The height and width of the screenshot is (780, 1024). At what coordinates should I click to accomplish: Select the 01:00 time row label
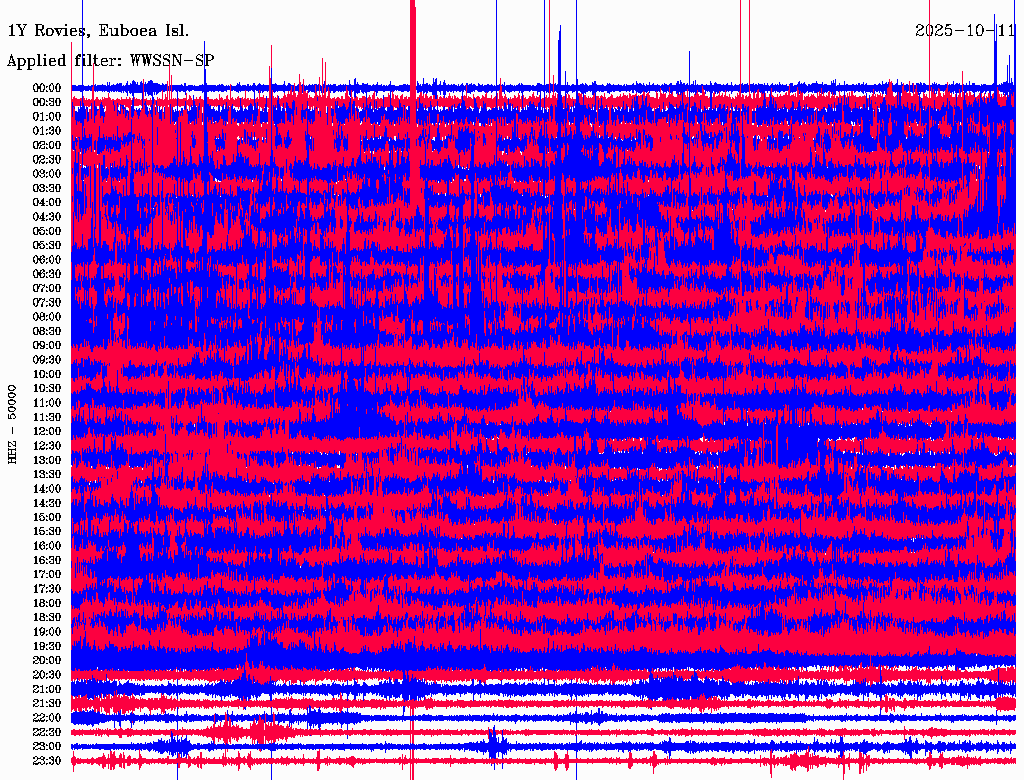pos(47,117)
